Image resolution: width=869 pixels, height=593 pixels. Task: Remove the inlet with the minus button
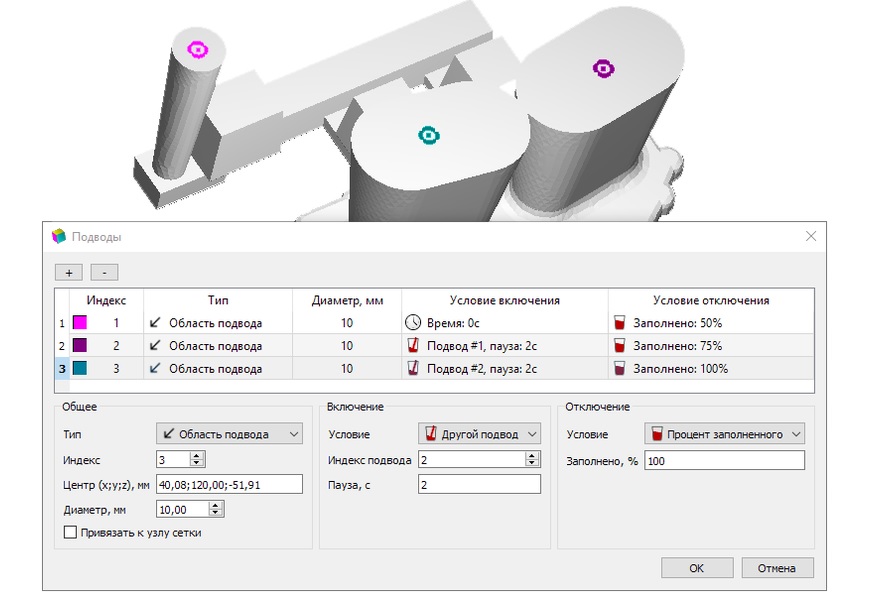(104, 272)
